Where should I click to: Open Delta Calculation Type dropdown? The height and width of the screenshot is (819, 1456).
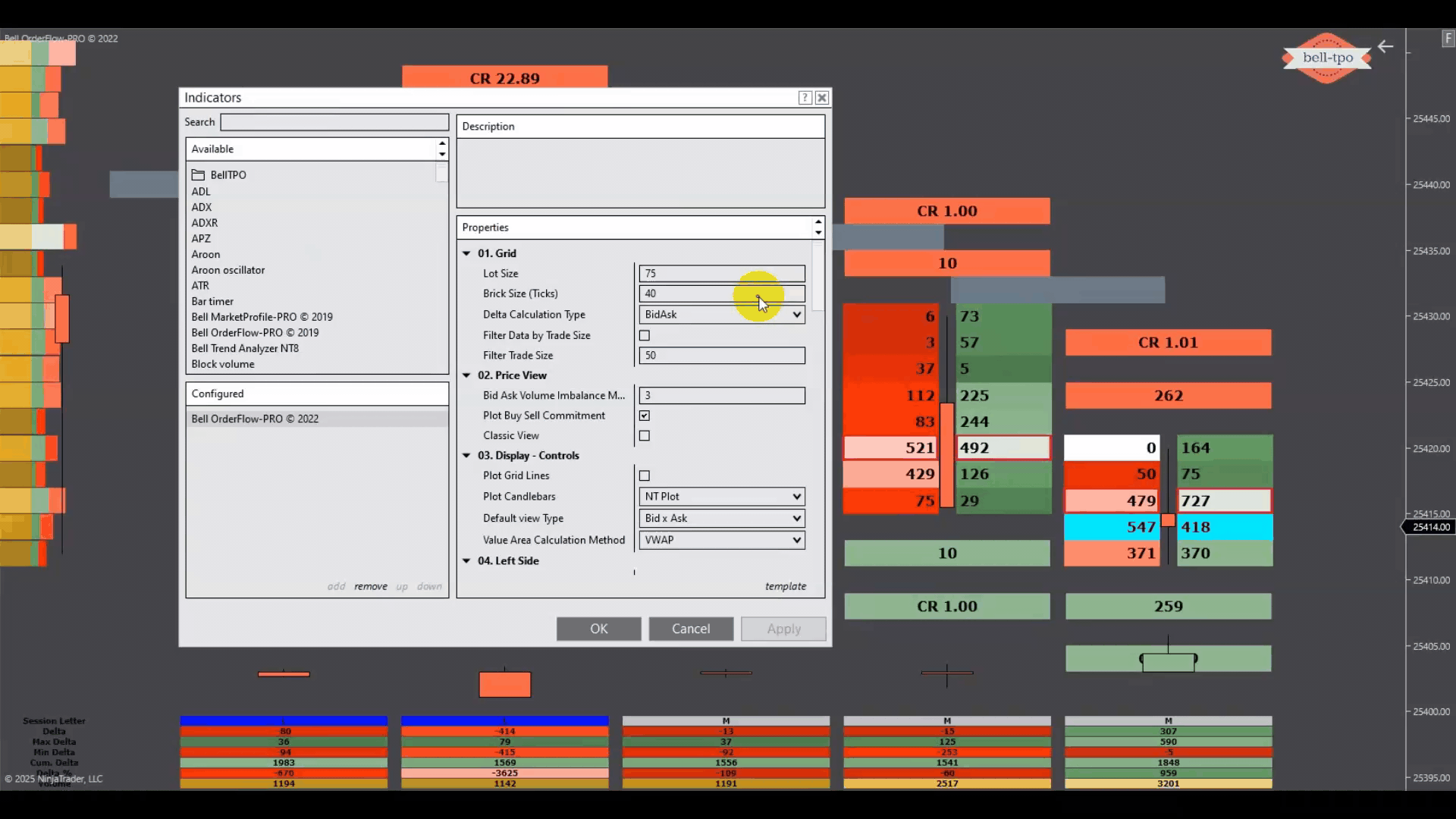click(x=796, y=315)
